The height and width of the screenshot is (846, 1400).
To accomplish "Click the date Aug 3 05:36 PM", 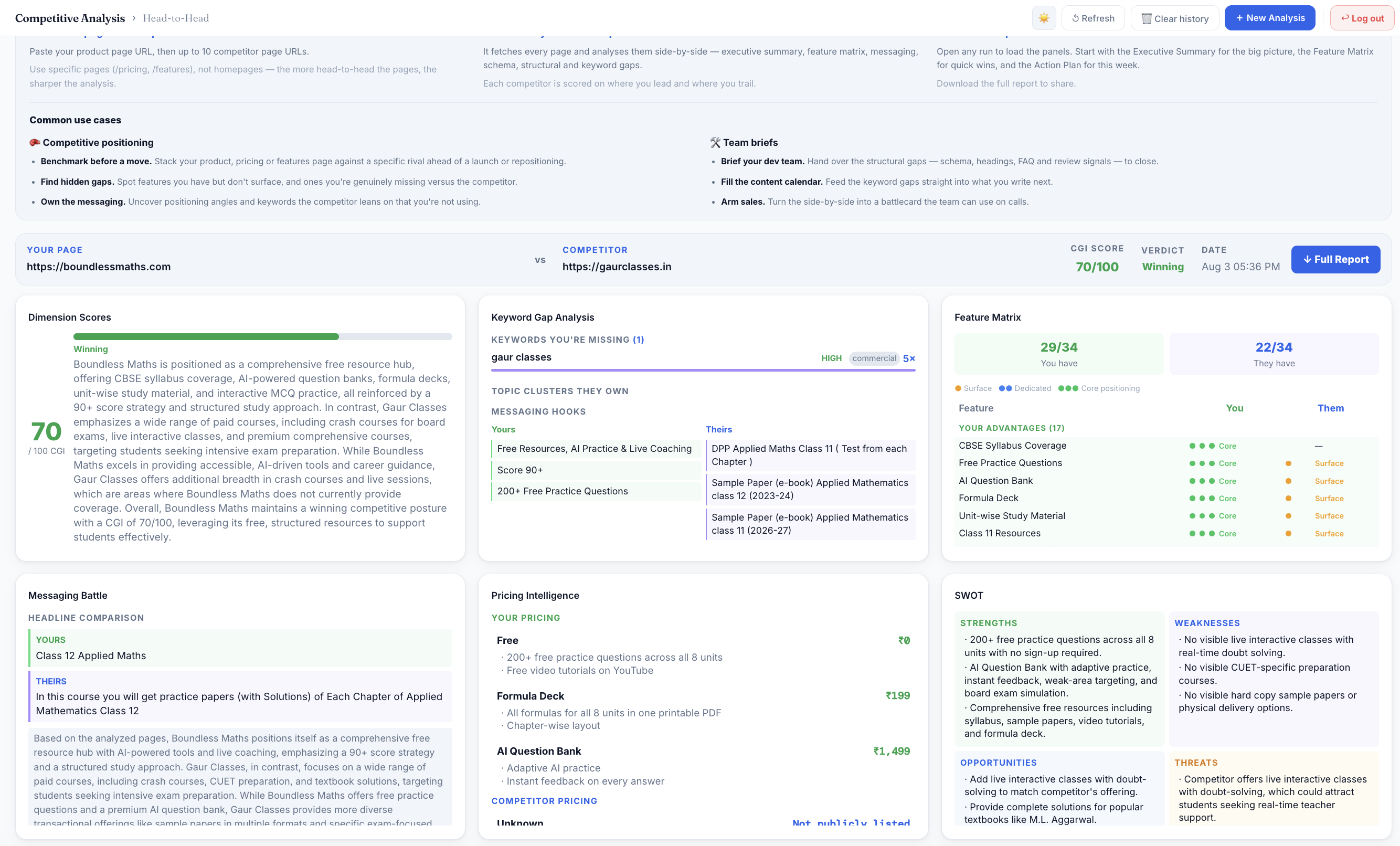I will [1240, 267].
